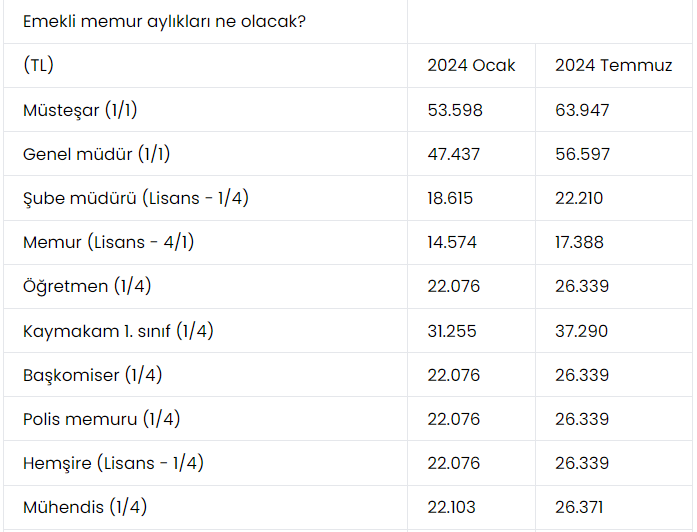Select the '2024 Ocak' column header
The image size is (697, 532).
[x=471, y=66]
